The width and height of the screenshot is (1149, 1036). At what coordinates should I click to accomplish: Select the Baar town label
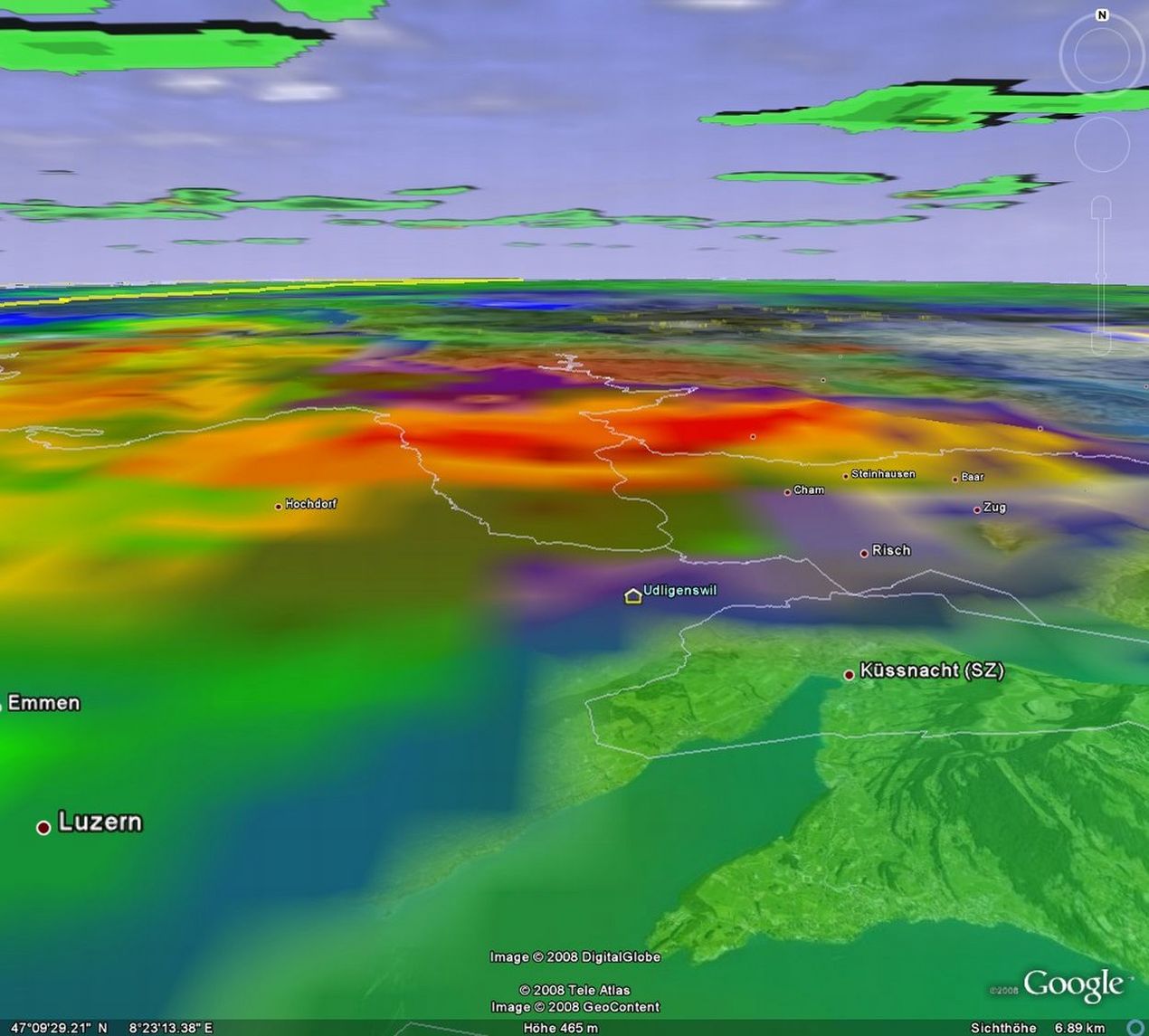point(973,477)
